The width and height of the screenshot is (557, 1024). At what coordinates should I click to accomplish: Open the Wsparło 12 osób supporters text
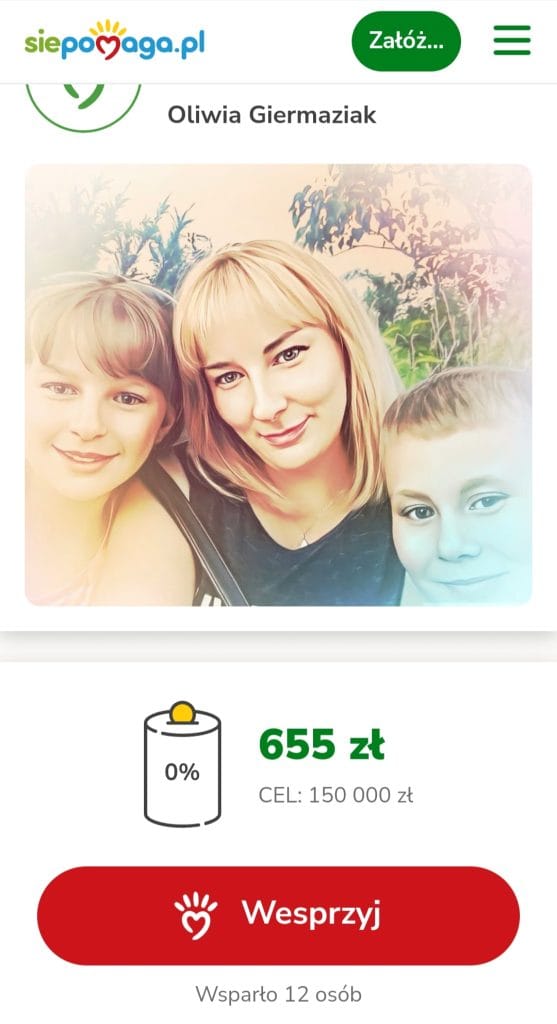[x=278, y=995]
